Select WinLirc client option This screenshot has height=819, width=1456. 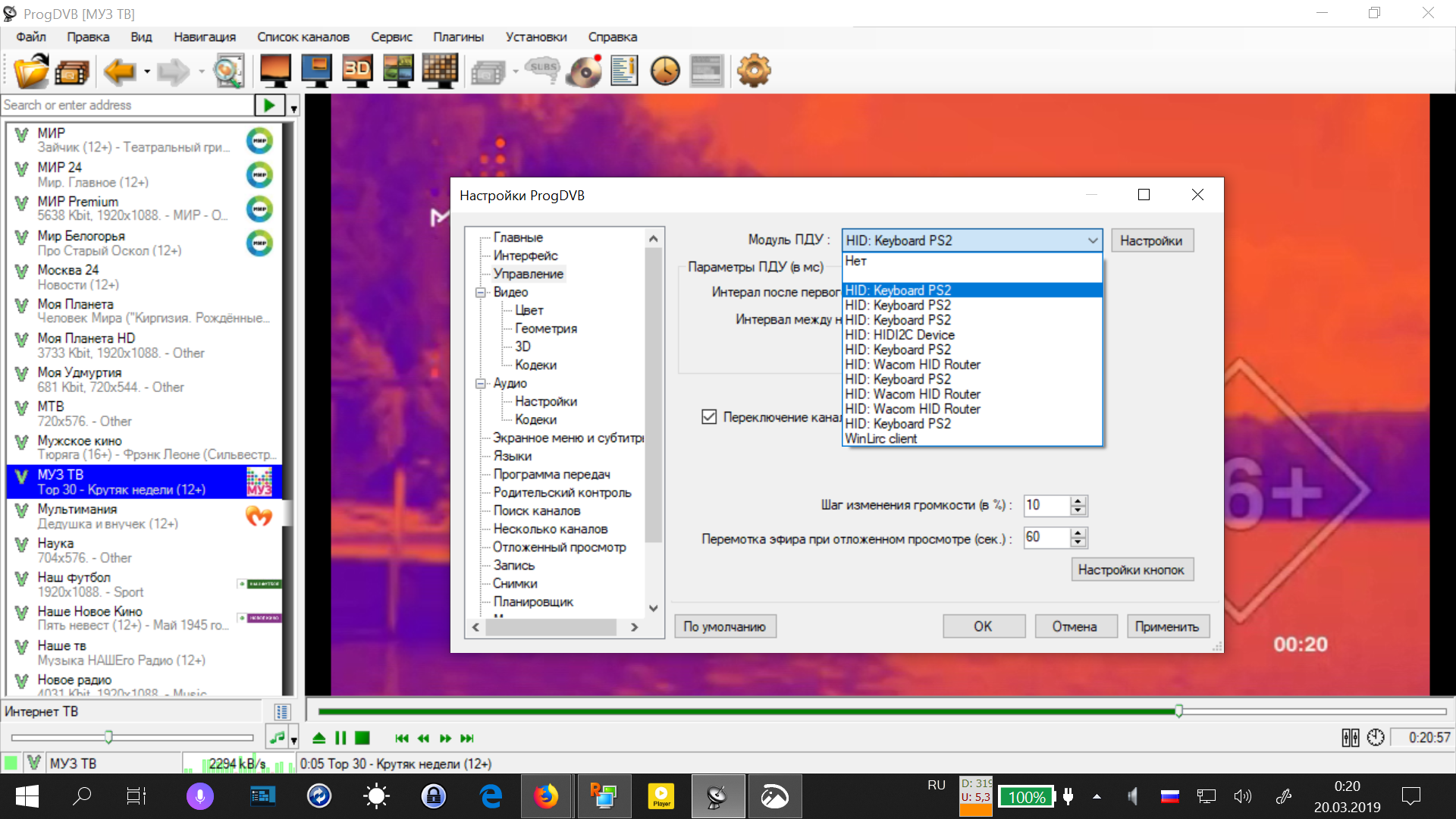(972, 439)
